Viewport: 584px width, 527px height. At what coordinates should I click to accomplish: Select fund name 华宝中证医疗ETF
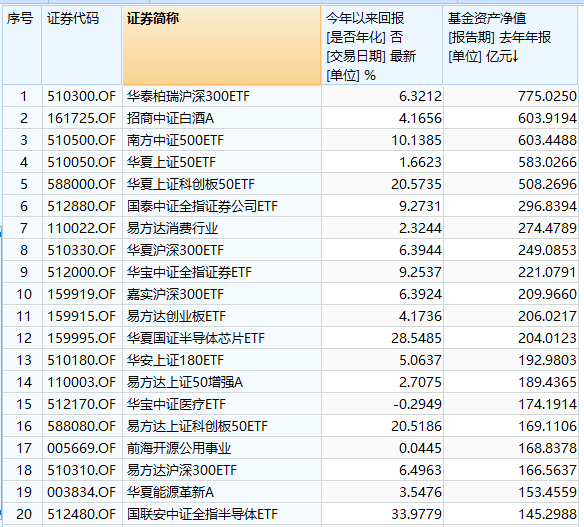(176, 404)
